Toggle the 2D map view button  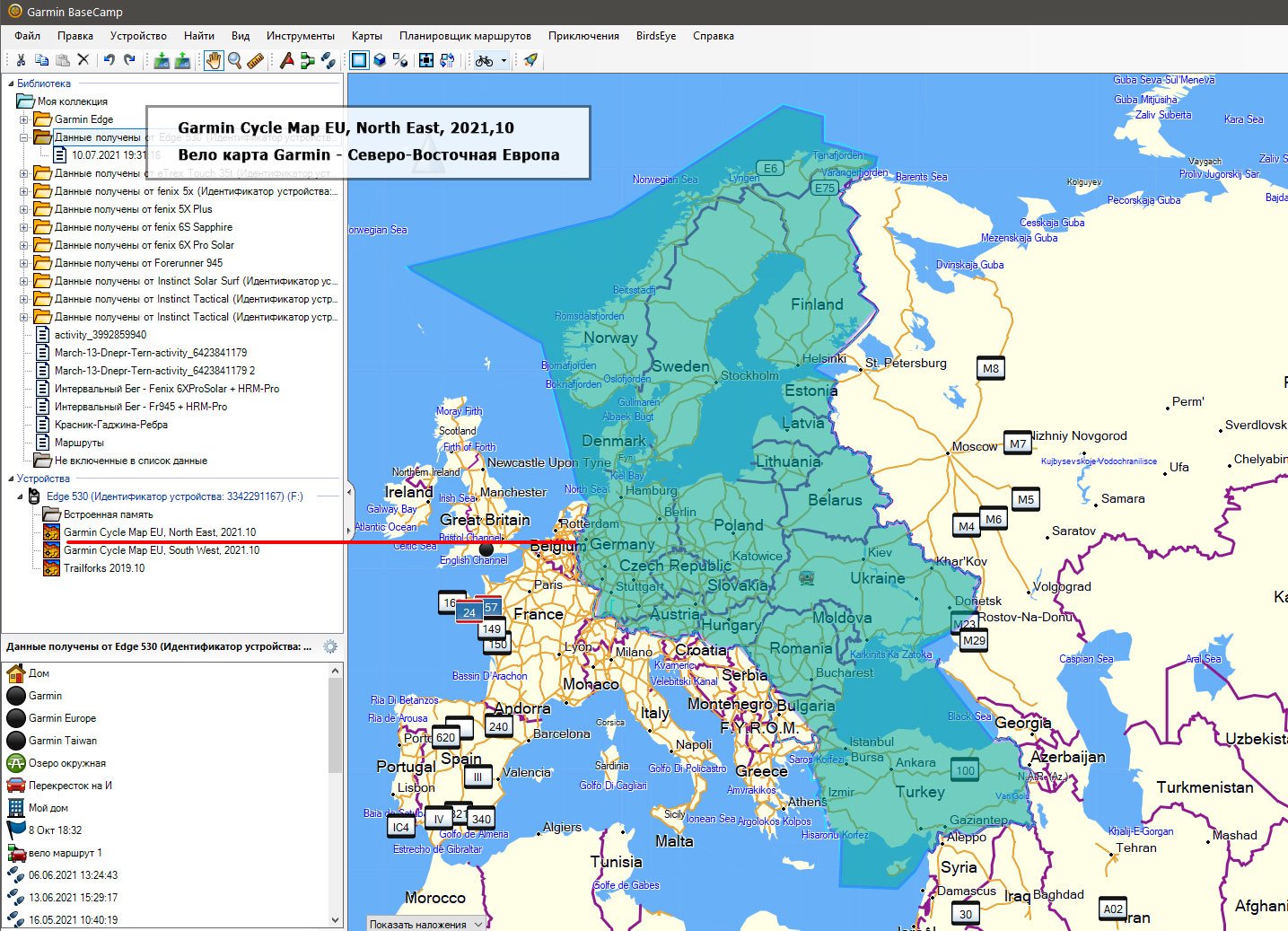(x=359, y=60)
